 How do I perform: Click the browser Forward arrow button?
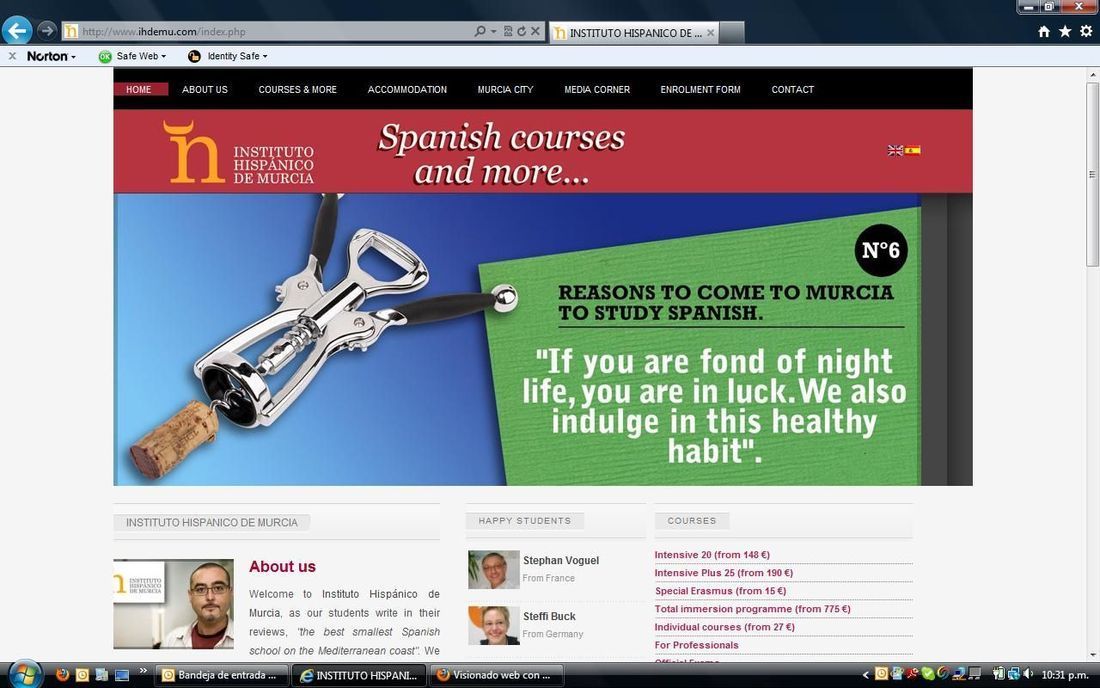pyautogui.click(x=46, y=31)
